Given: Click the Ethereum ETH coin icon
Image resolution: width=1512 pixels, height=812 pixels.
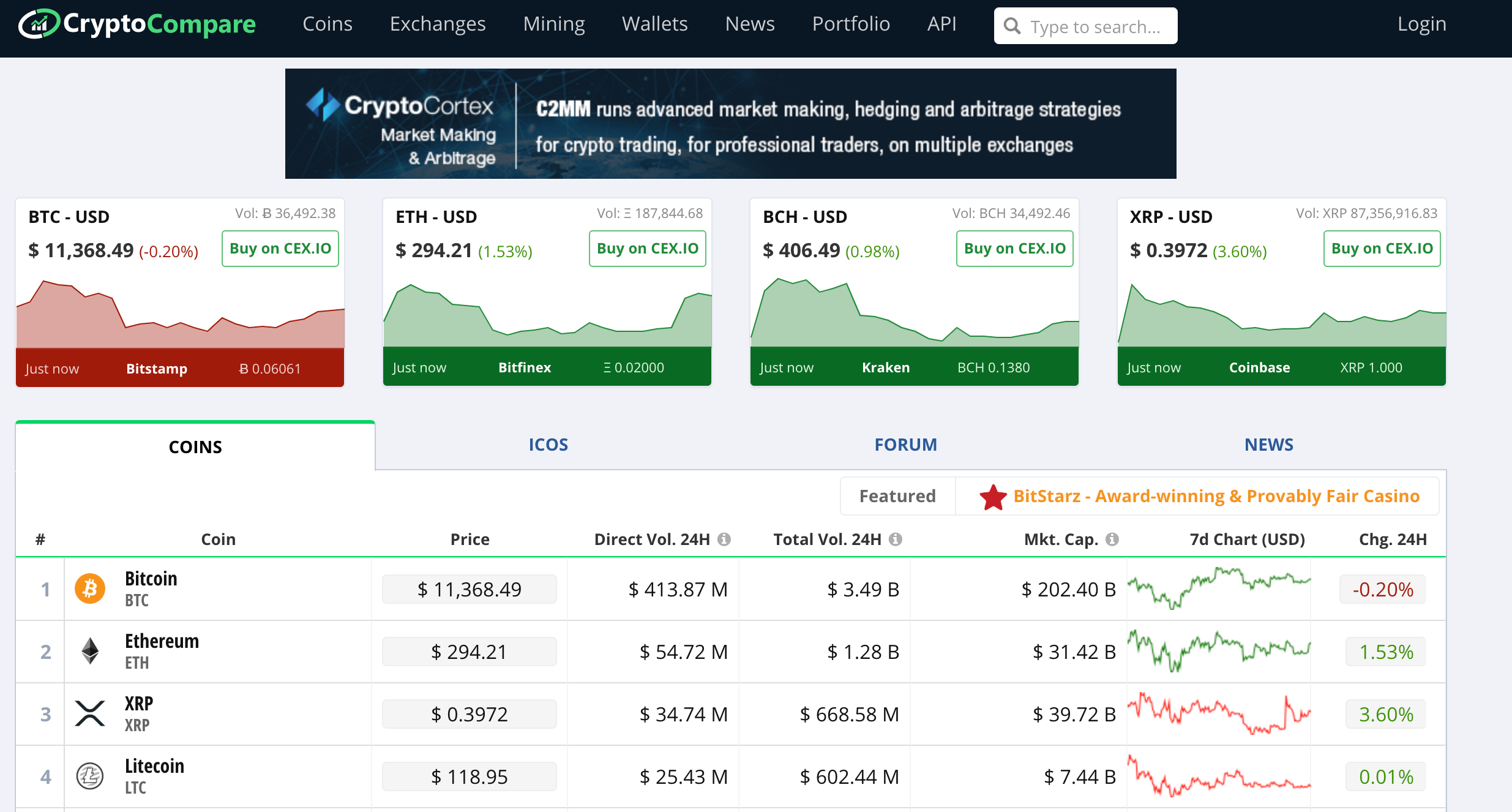Looking at the screenshot, I should coord(89,651).
